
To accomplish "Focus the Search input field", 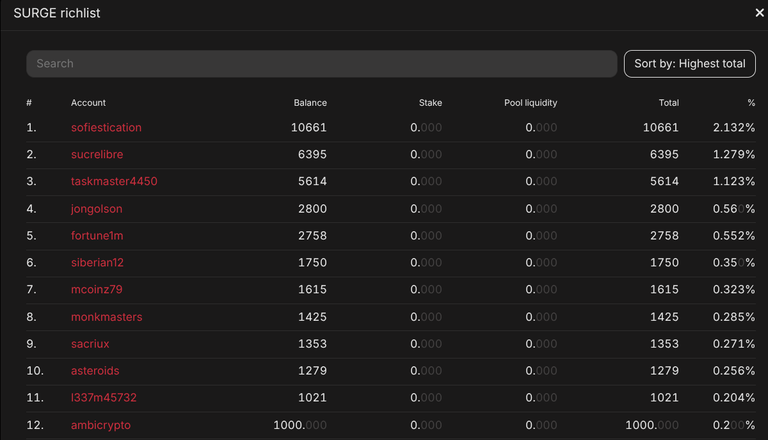I will [321, 64].
